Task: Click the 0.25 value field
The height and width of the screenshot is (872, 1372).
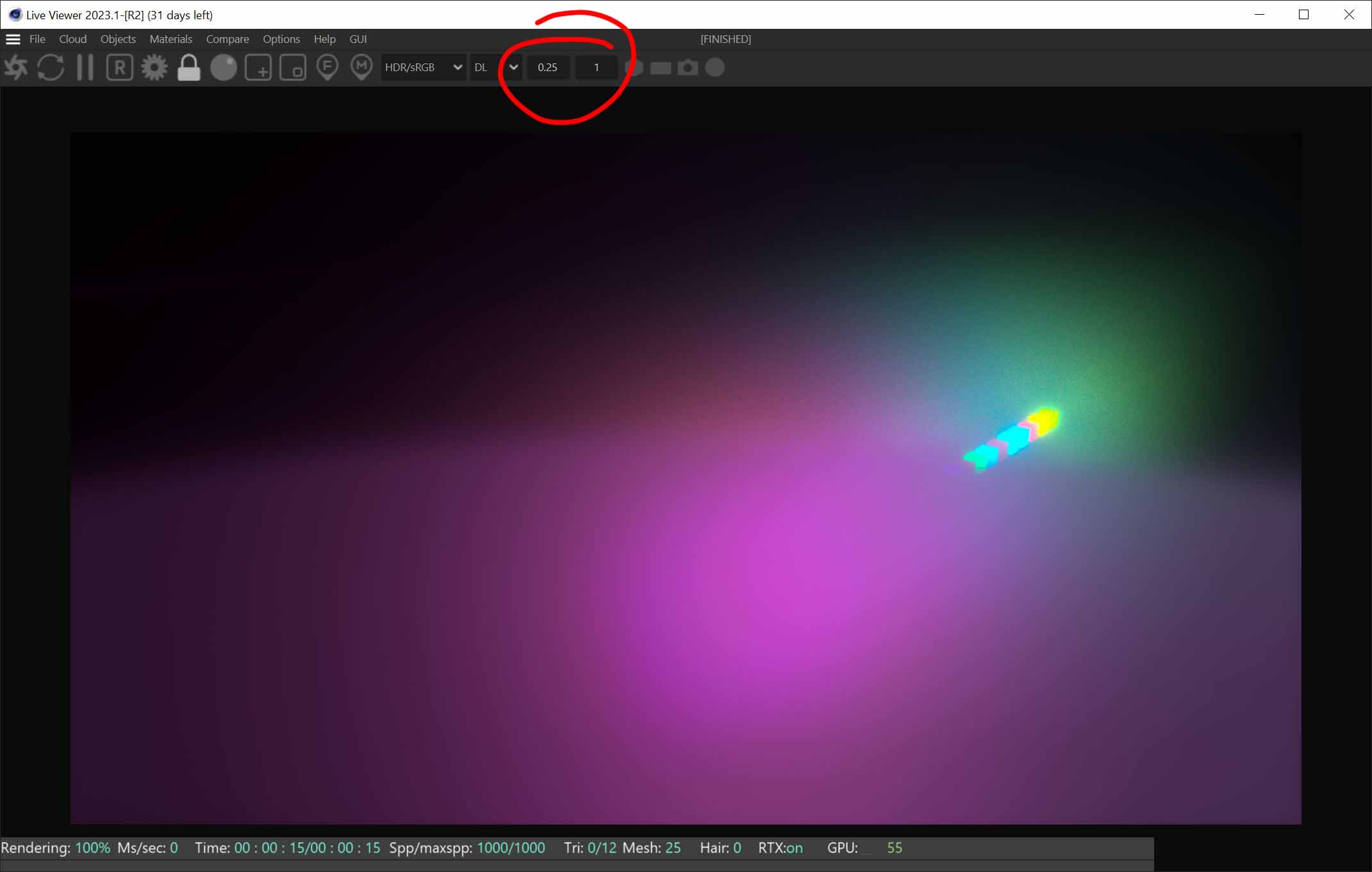Action: click(548, 67)
